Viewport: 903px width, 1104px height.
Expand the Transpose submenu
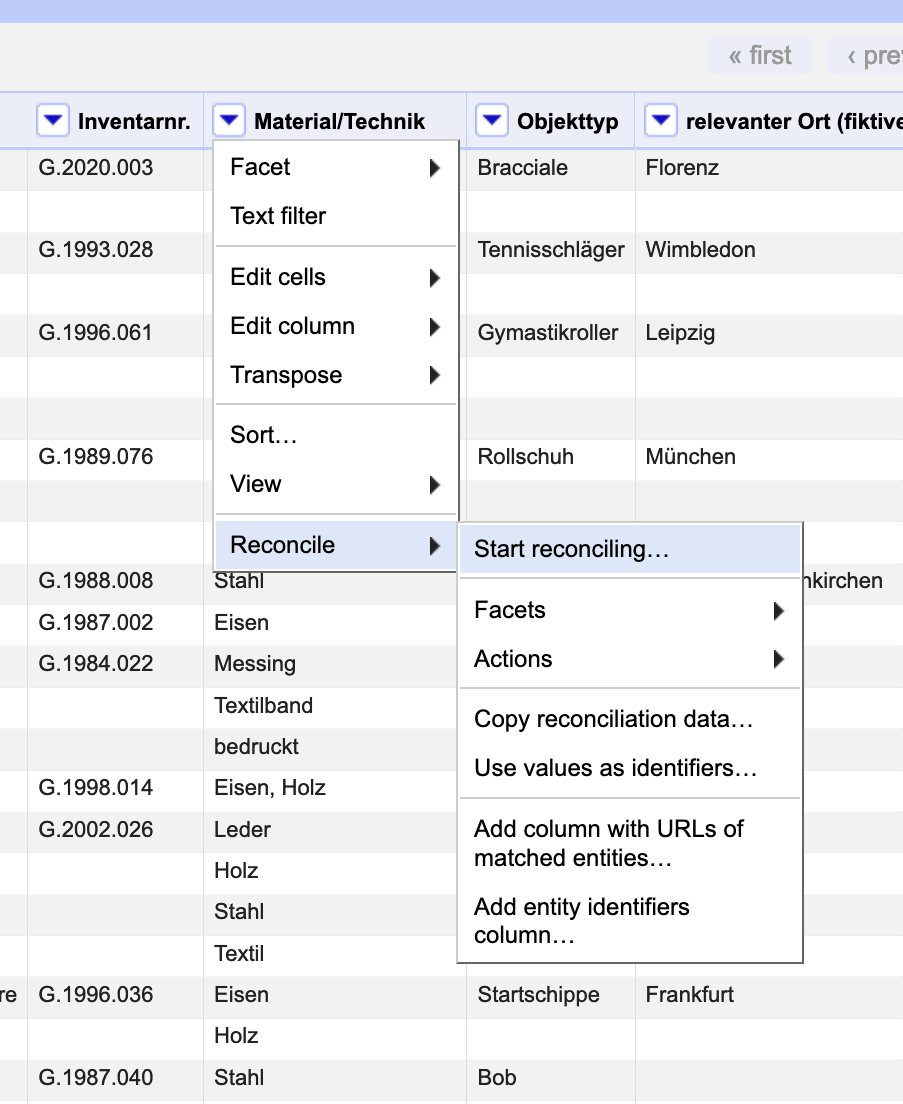click(335, 375)
